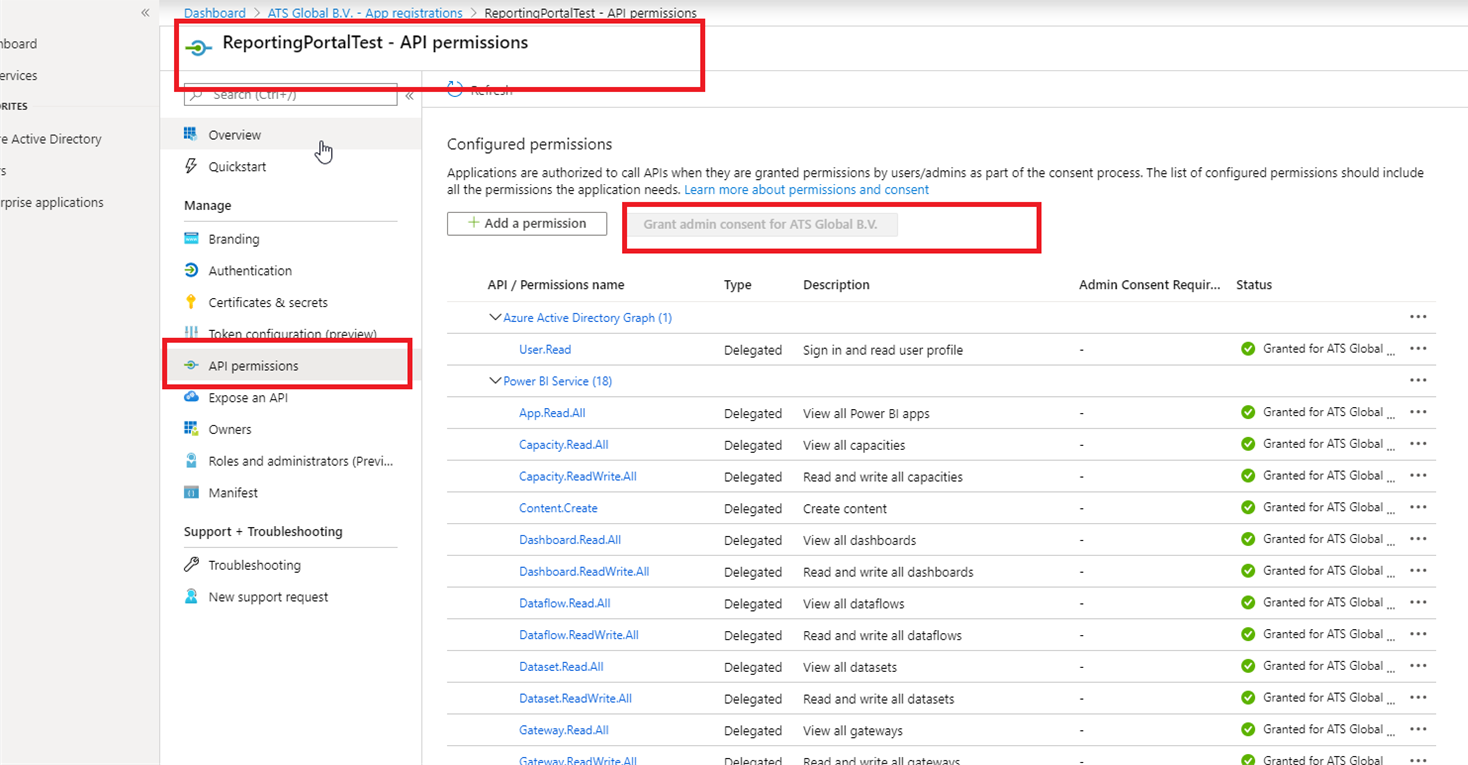
Task: Open the Dataflow.ReadWrite.All permission
Action: coord(579,635)
